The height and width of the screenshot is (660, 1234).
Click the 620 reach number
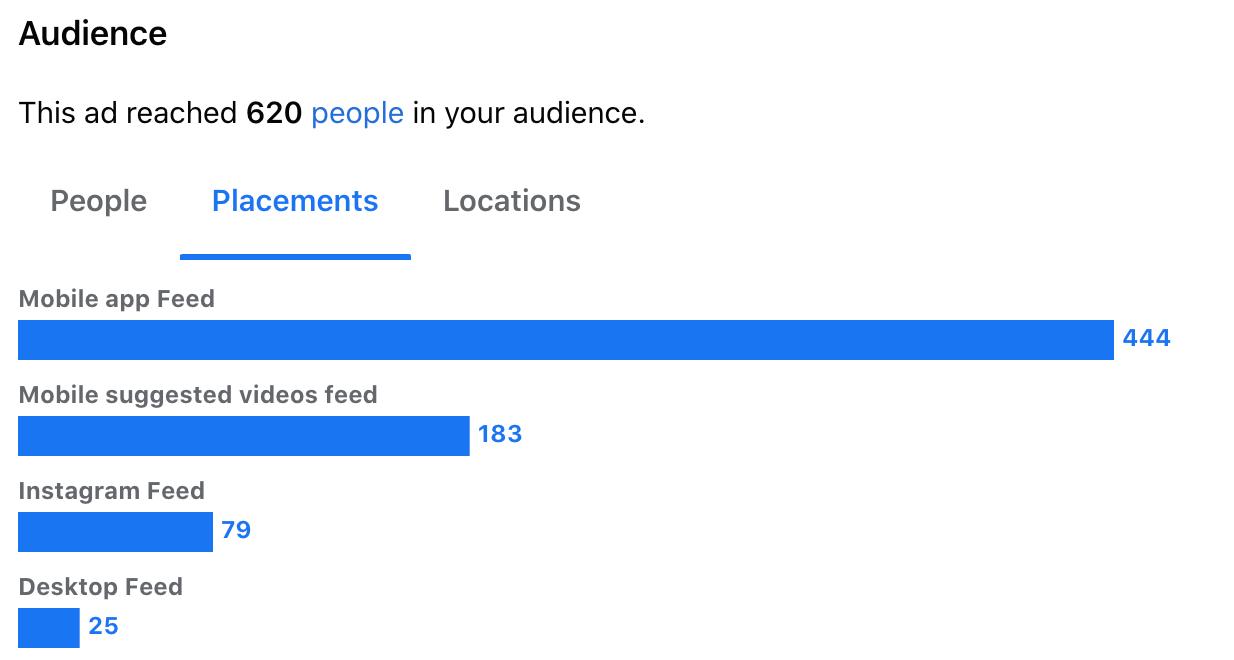tap(274, 113)
